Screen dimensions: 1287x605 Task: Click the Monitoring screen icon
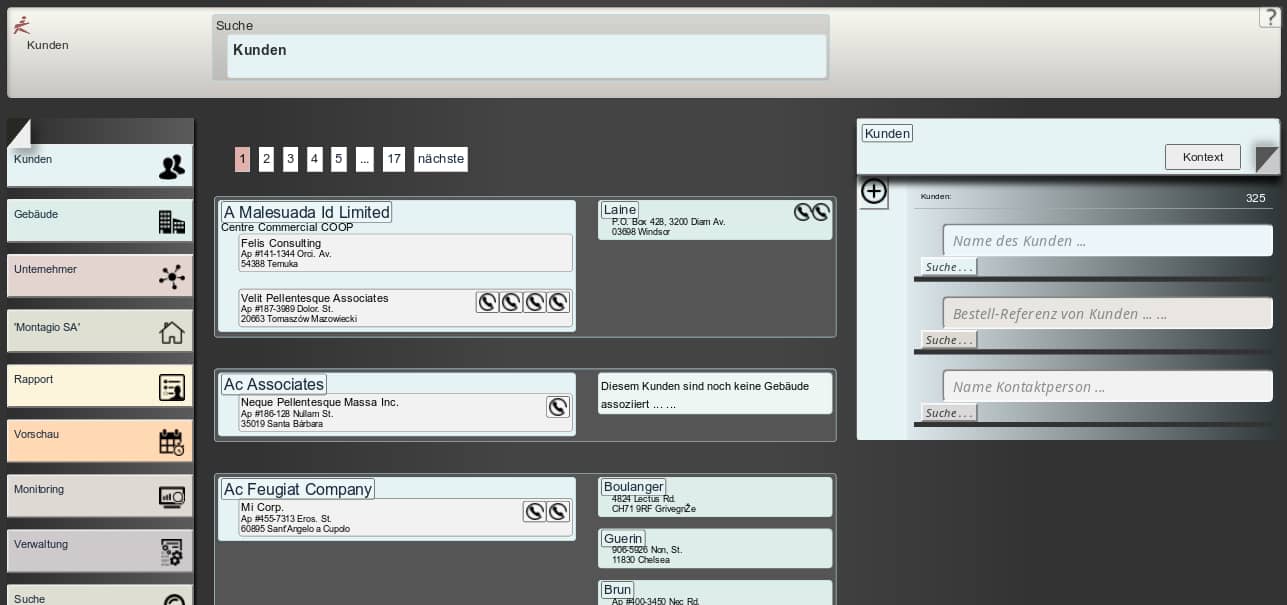171,497
